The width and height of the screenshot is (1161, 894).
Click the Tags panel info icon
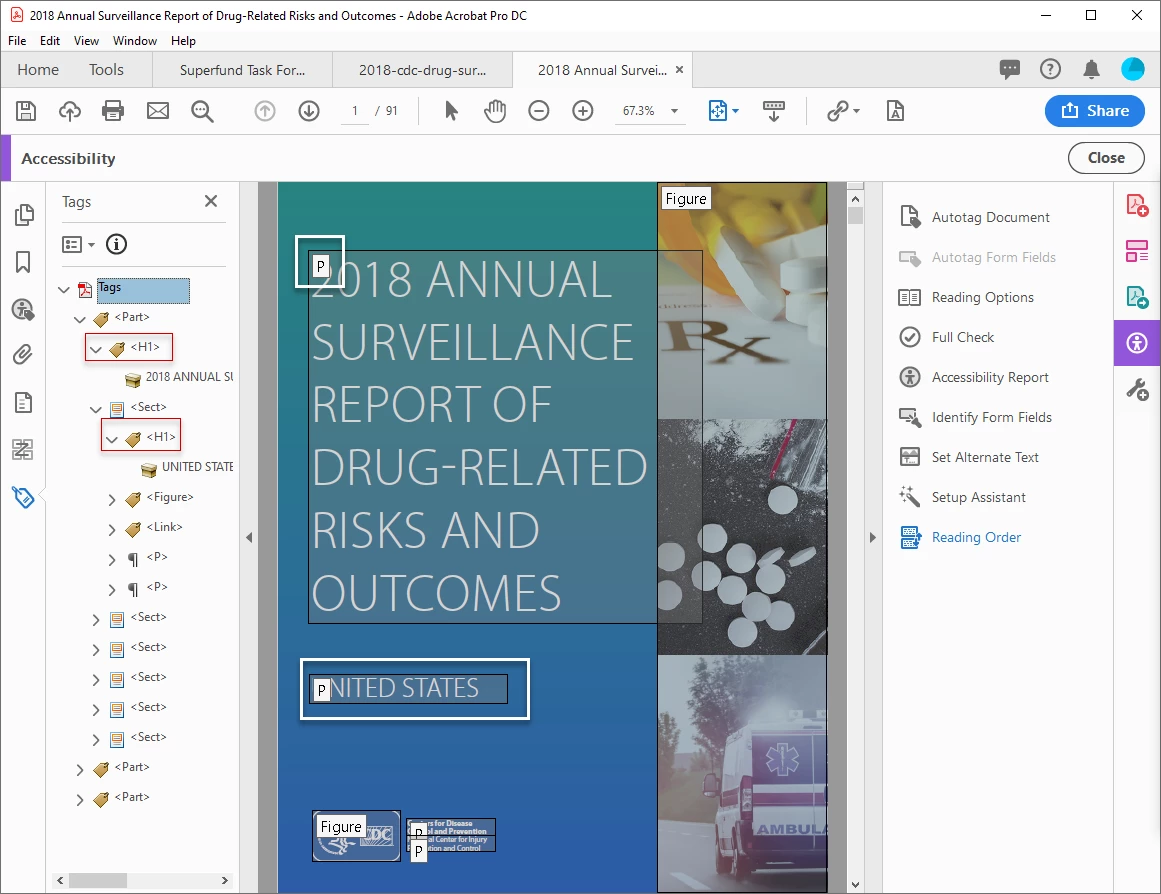pyautogui.click(x=116, y=244)
